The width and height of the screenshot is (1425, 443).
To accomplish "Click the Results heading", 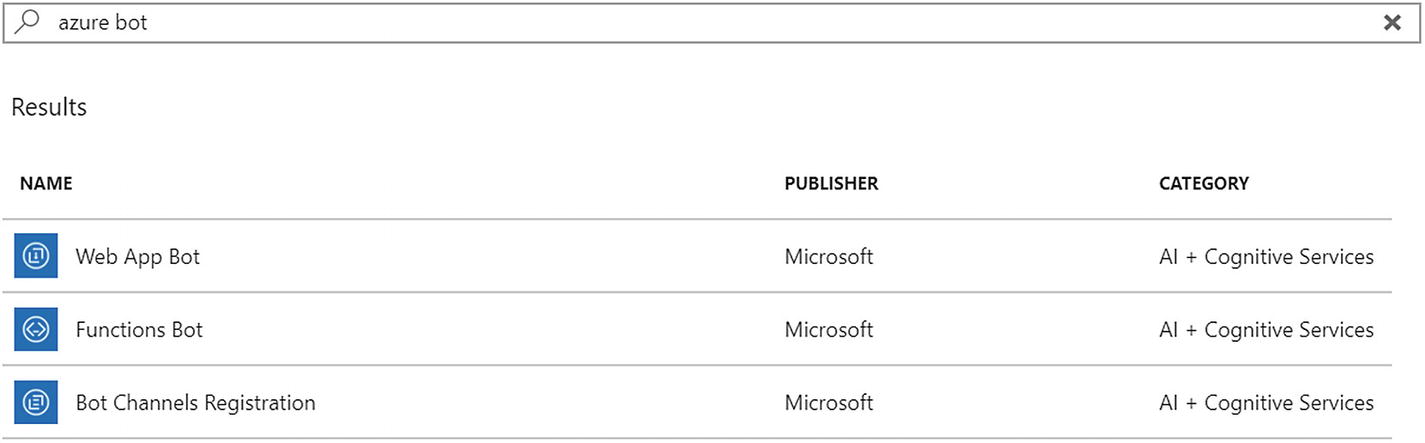I will tap(49, 107).
